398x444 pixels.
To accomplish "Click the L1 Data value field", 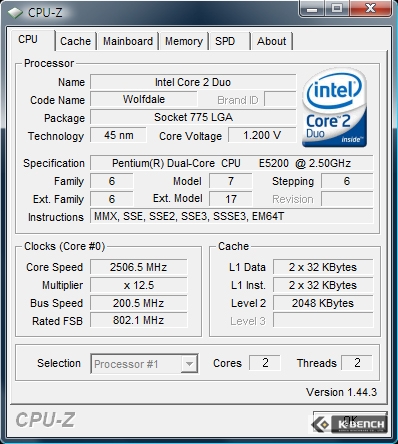I will click(323, 267).
